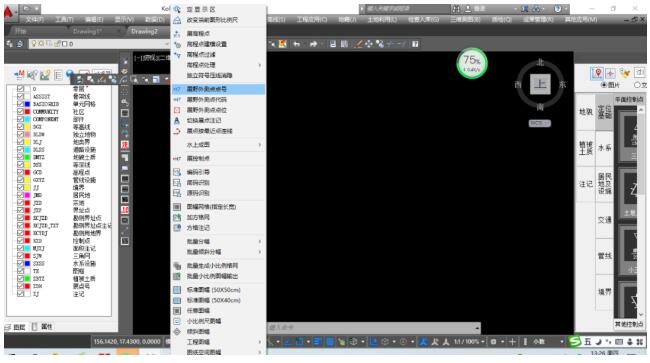Open the 交通 category in right panel
Image resolution: width=650 pixels, height=363 pixels.
click(x=604, y=220)
